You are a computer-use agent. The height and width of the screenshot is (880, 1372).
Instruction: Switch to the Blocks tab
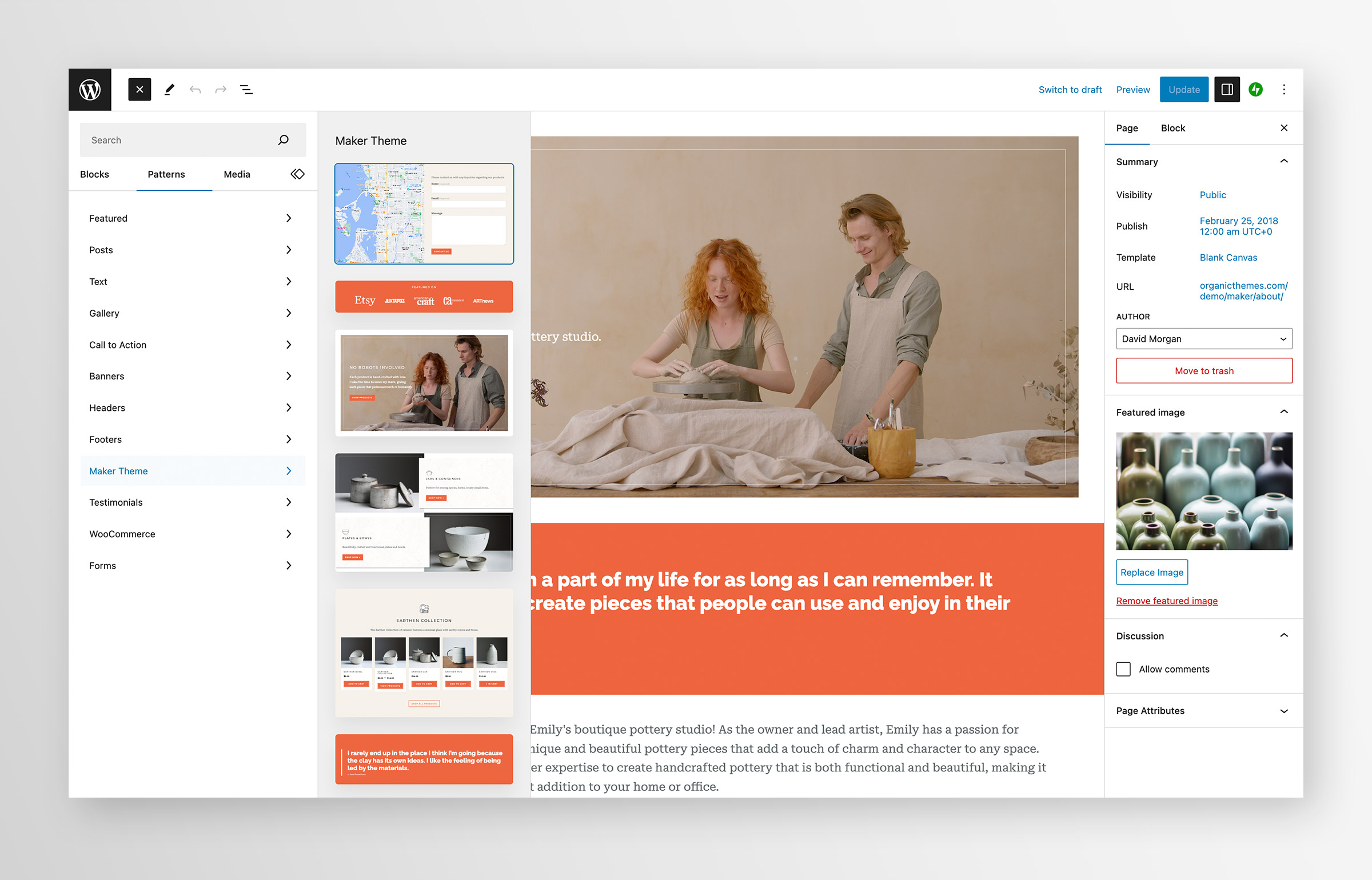[94, 174]
